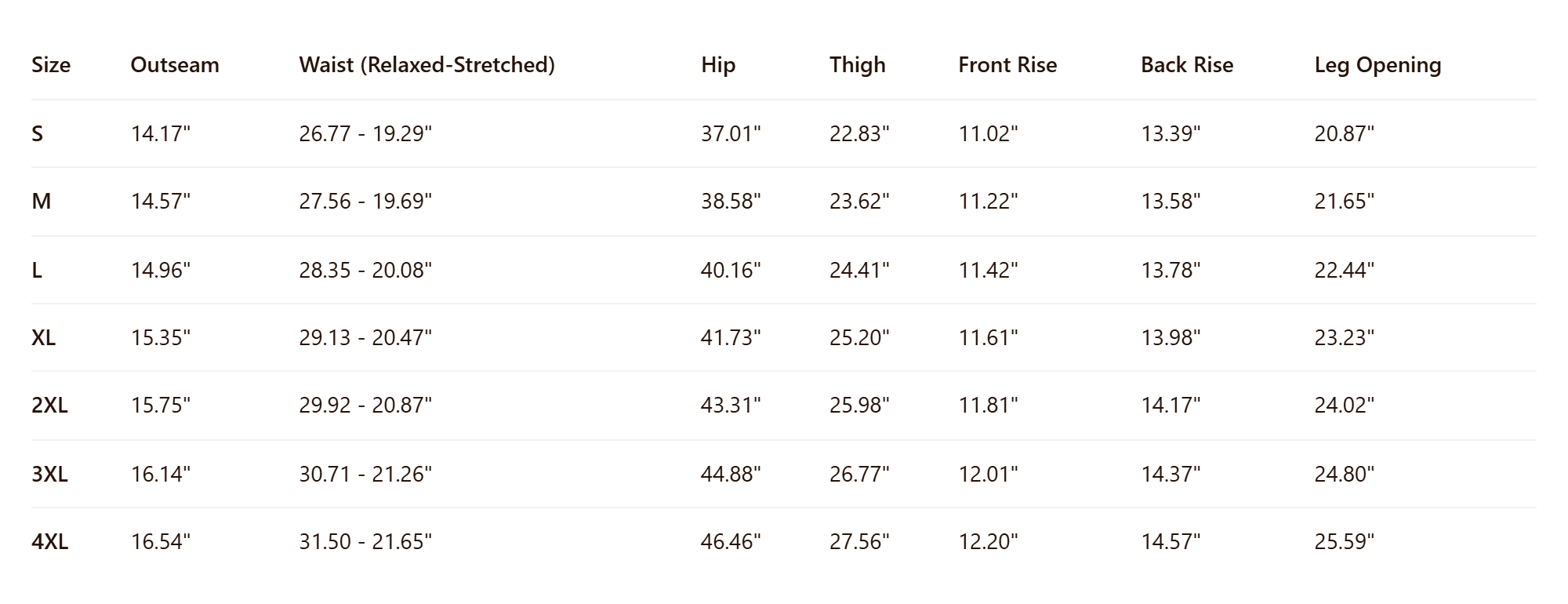This screenshot has height=604, width=1568.
Task: Click the Leg Opening header
Action: point(1377,65)
